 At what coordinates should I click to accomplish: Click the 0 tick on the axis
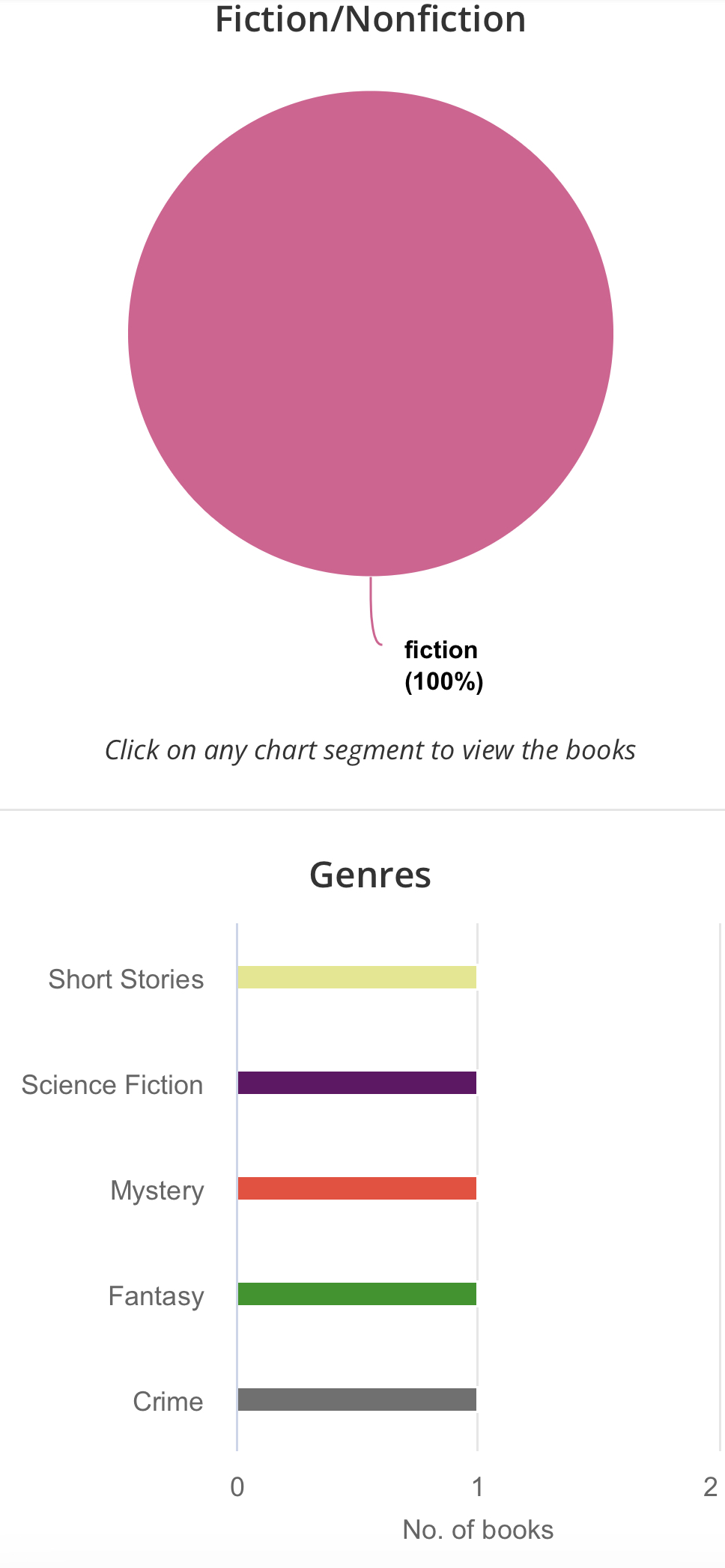click(x=237, y=1487)
